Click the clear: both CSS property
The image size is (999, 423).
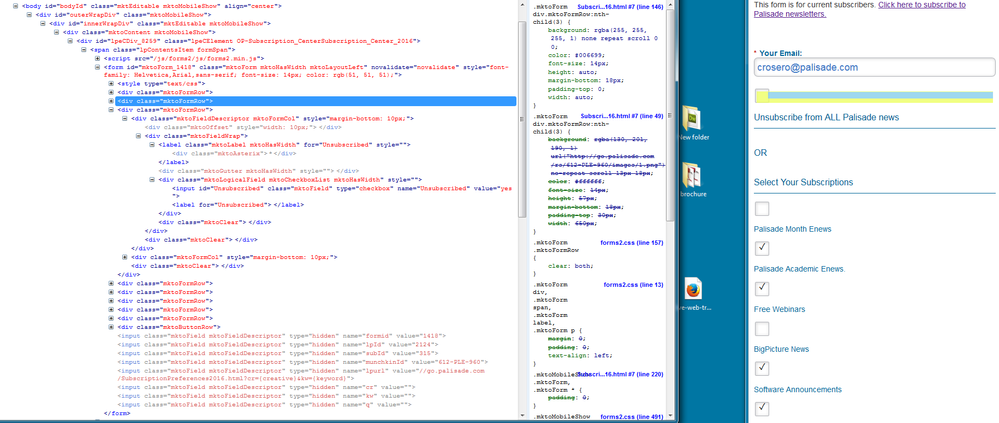click(571, 266)
